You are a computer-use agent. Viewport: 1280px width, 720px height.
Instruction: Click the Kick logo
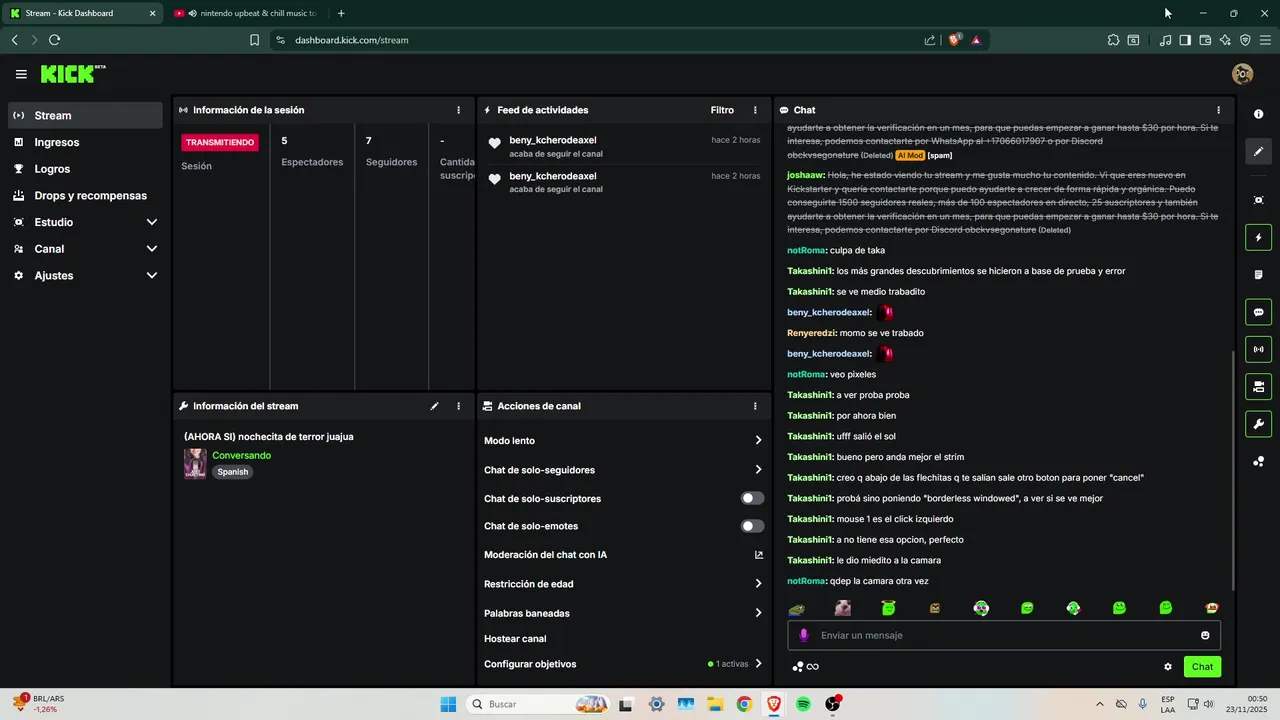[72, 74]
